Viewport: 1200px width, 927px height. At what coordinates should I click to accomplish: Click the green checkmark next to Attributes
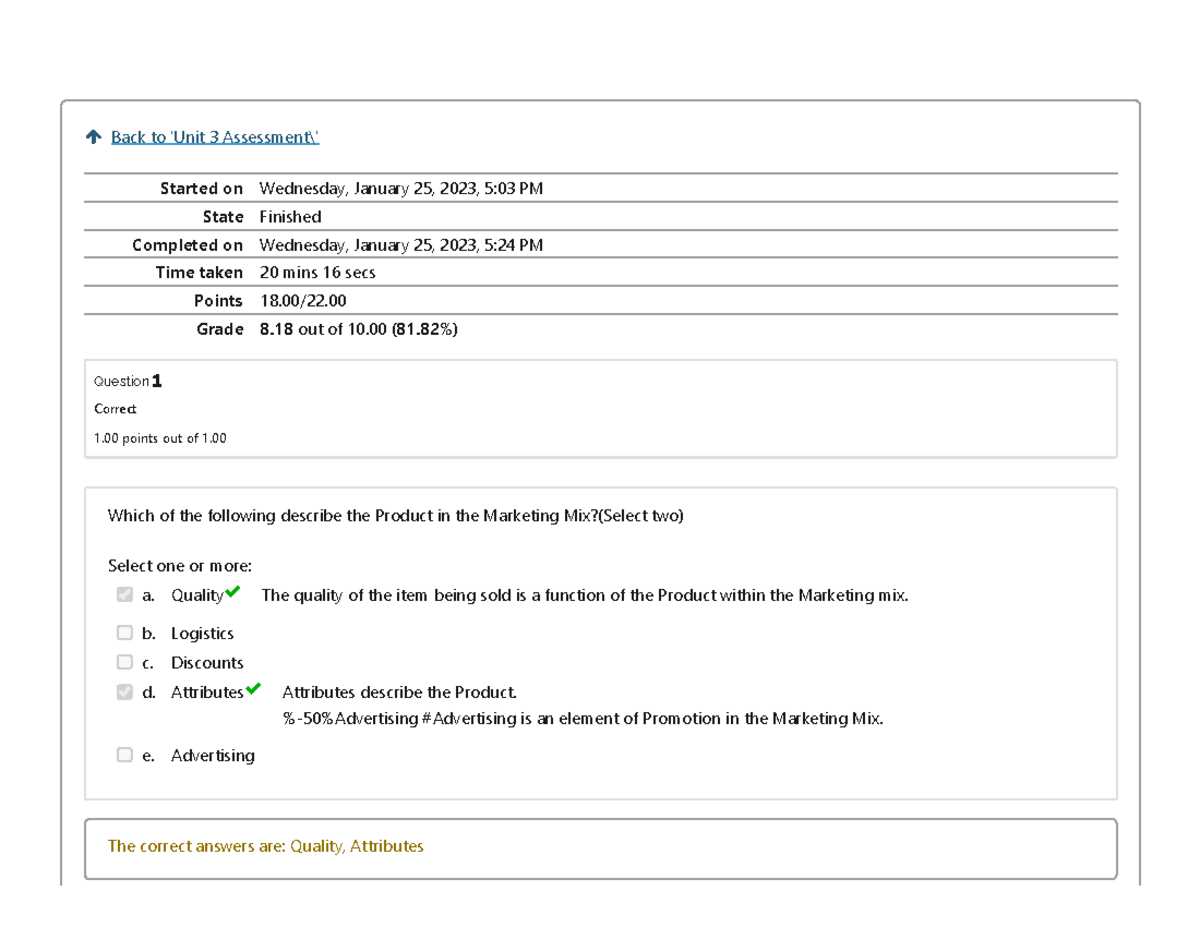tap(253, 689)
